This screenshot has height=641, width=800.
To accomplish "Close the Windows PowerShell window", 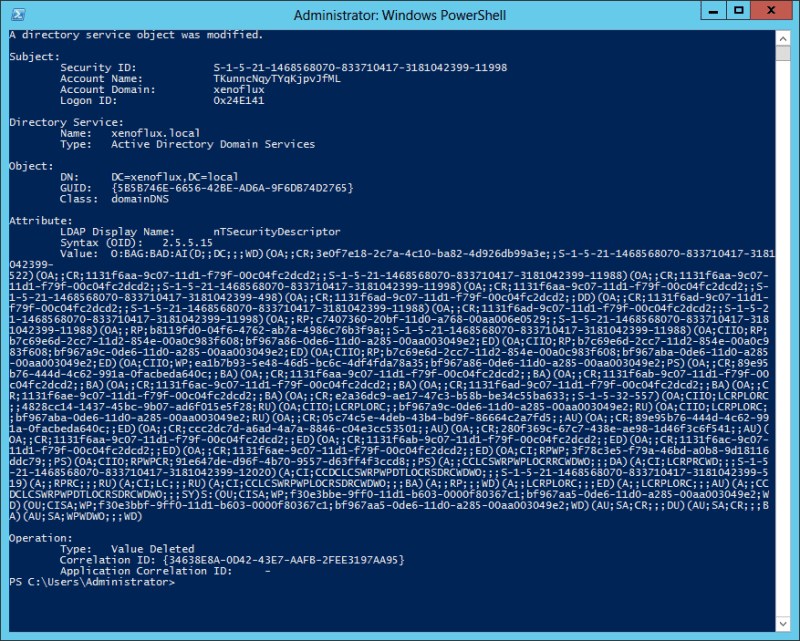I will 771,11.
